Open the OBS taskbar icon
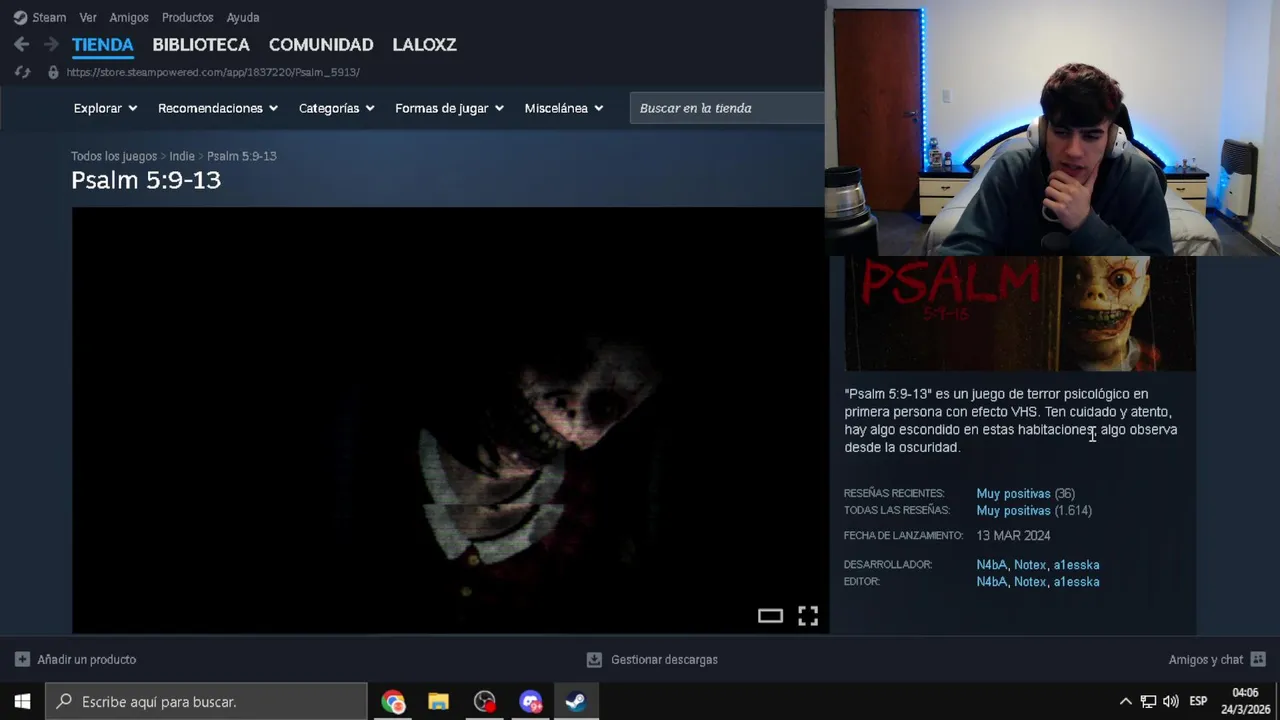Viewport: 1280px width, 720px height. (x=484, y=702)
